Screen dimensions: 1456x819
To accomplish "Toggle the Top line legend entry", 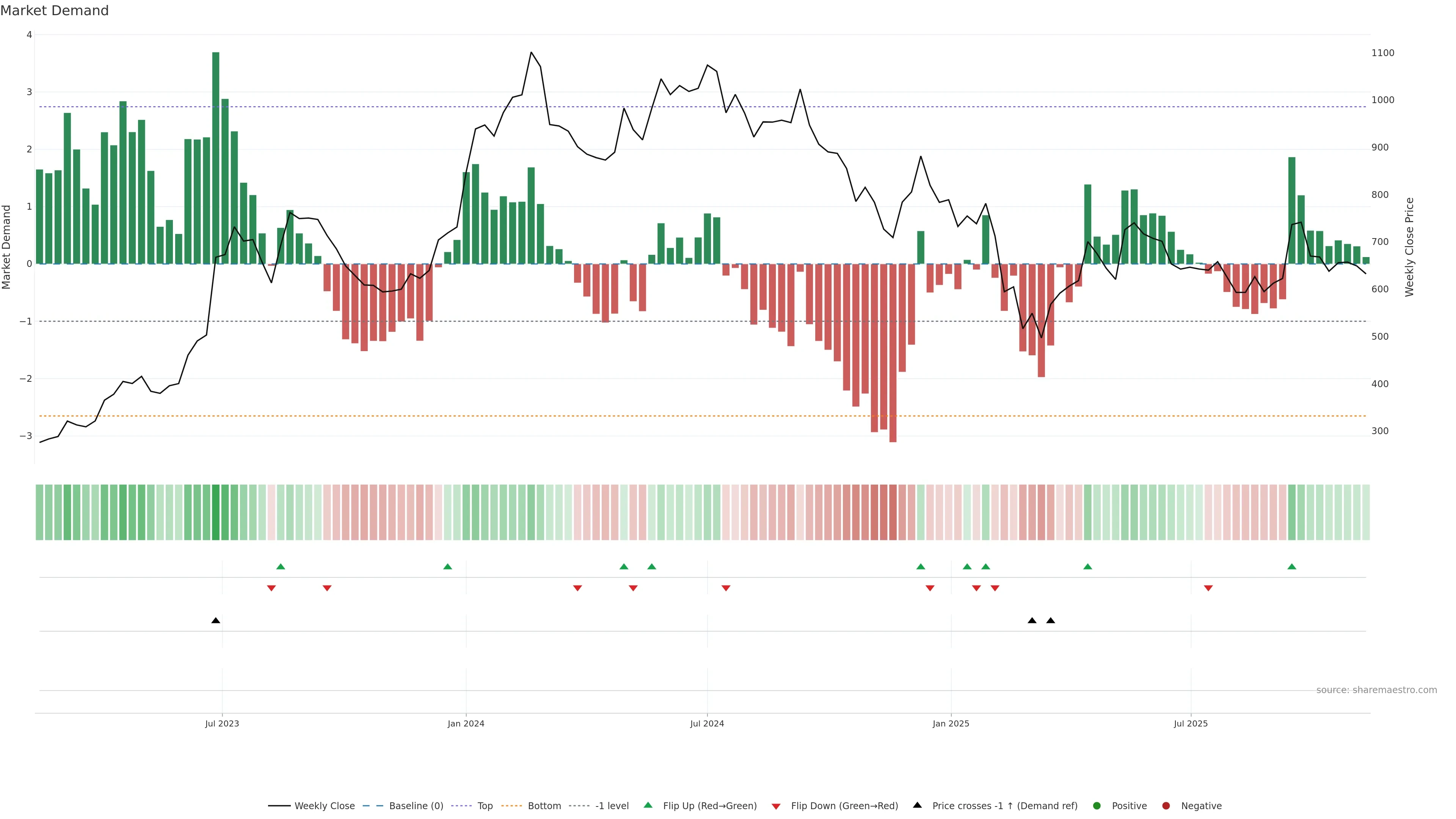I will tap(485, 805).
